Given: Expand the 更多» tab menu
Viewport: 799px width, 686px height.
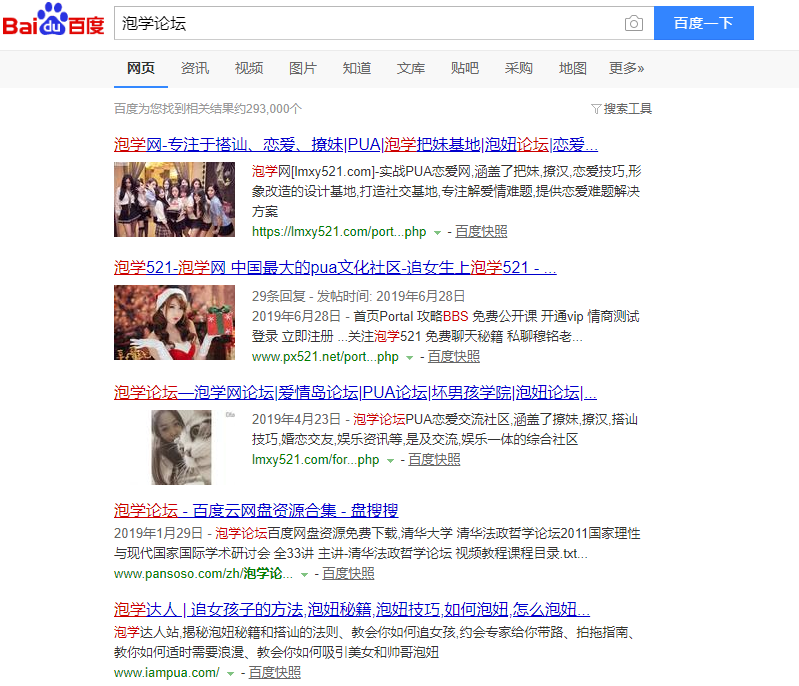Looking at the screenshot, I should [626, 68].
